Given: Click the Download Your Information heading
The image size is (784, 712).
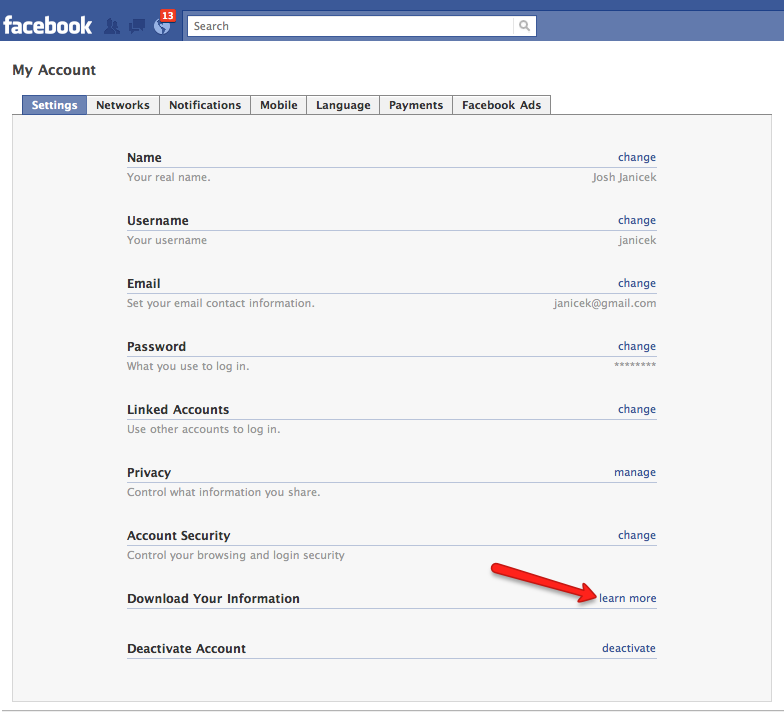Looking at the screenshot, I should [213, 598].
